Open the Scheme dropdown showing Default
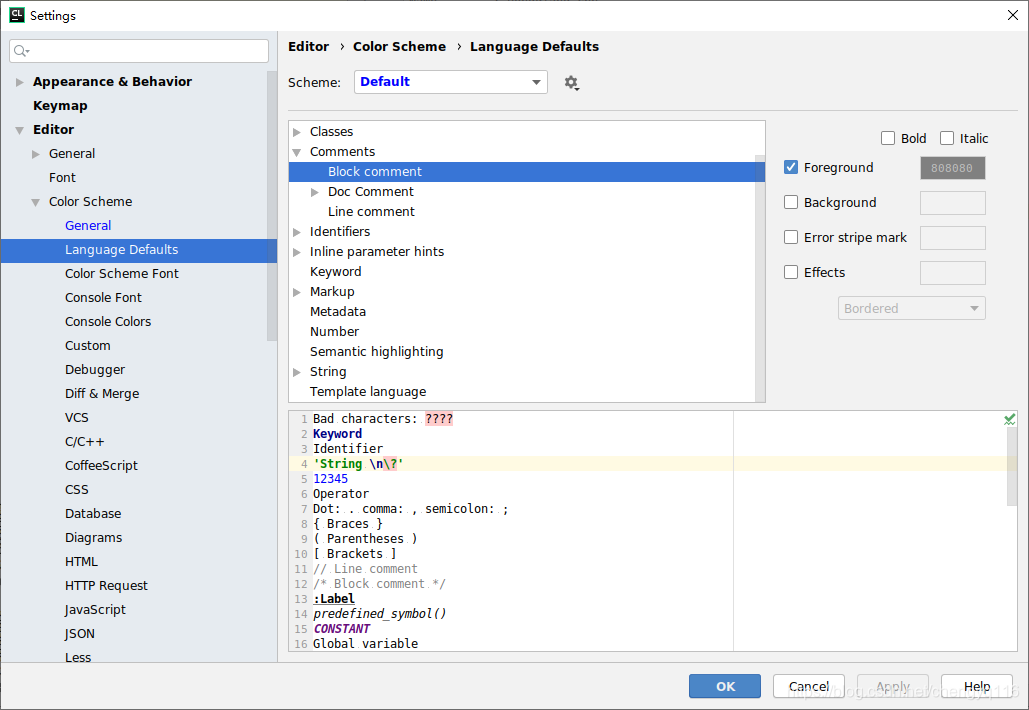The width and height of the screenshot is (1029, 710). [x=451, y=82]
